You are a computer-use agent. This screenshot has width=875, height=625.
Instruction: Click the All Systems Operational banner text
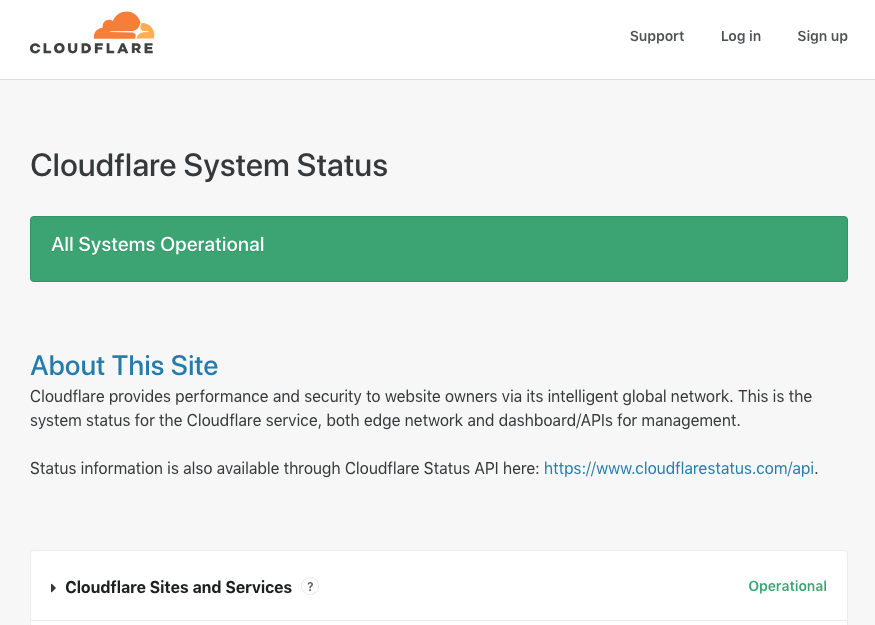coord(158,245)
